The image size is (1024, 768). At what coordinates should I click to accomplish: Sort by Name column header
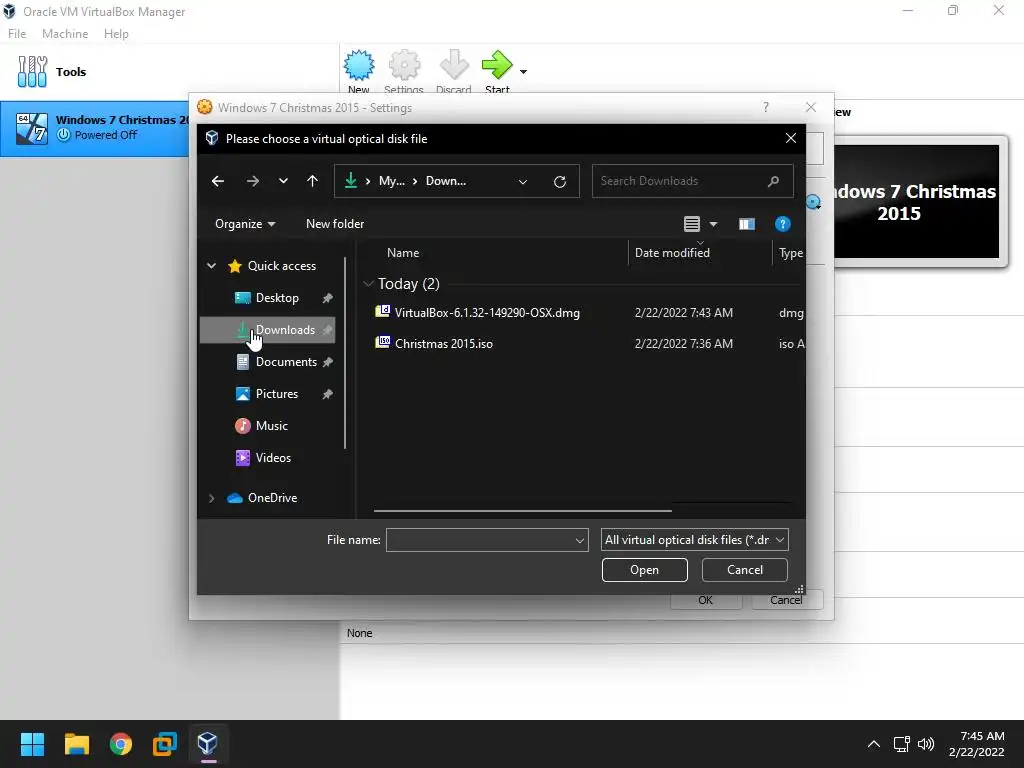click(x=403, y=253)
